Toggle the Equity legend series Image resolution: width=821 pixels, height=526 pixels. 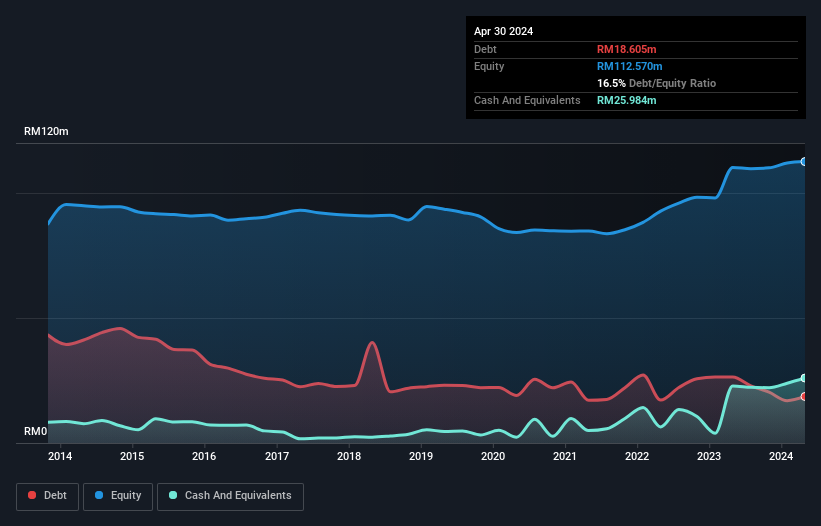(x=118, y=496)
